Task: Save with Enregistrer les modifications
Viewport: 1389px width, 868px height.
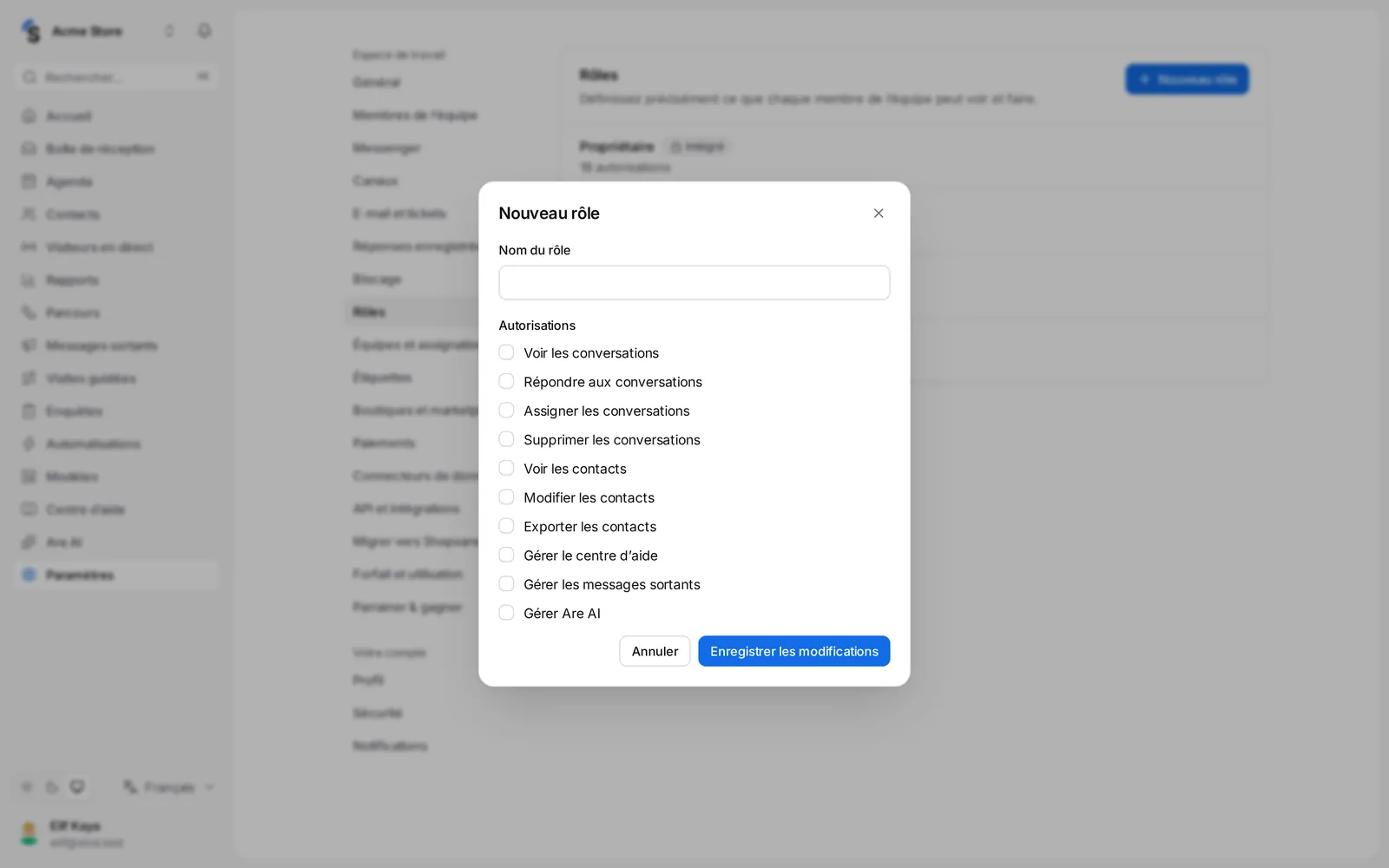Action: pos(794,651)
